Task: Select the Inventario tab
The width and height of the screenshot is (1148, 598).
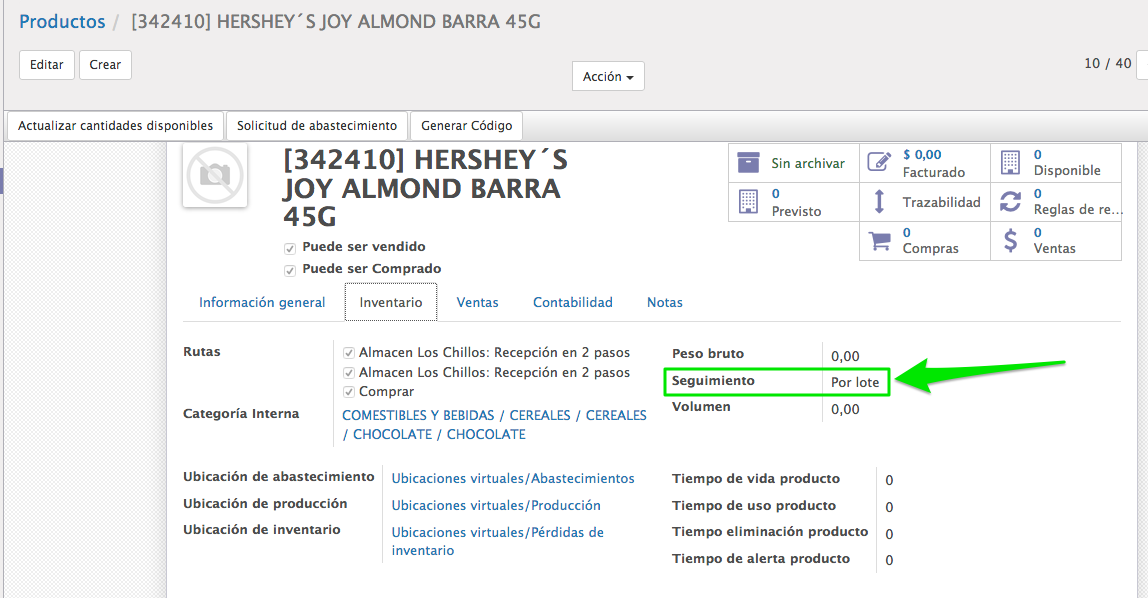Action: 391,302
